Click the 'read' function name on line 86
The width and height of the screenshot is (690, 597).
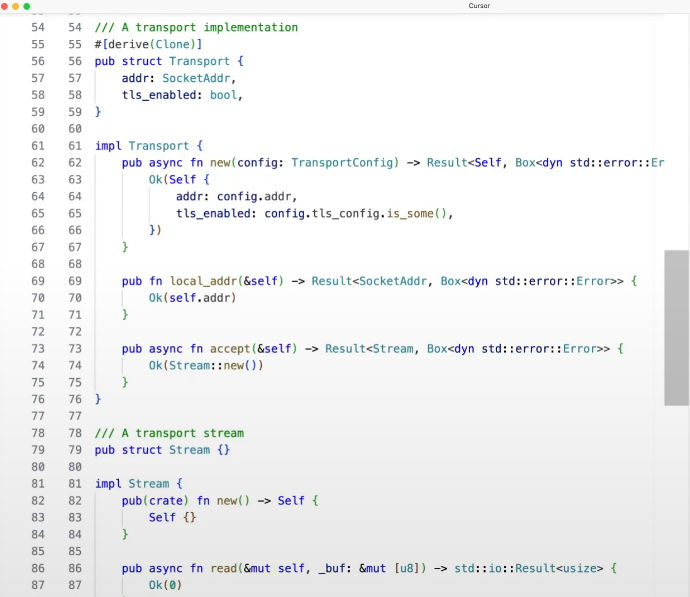[224, 568]
